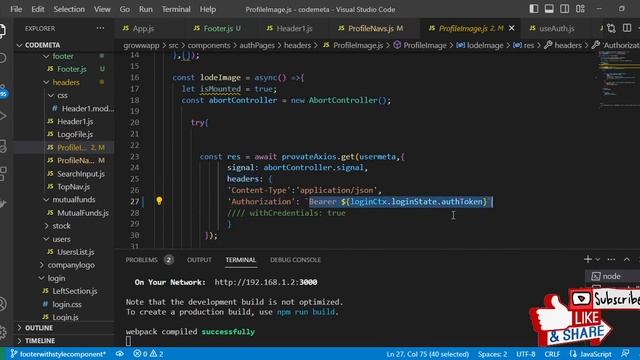
Task: Click lightbulb code action icon on line 27
Action: 159,201
